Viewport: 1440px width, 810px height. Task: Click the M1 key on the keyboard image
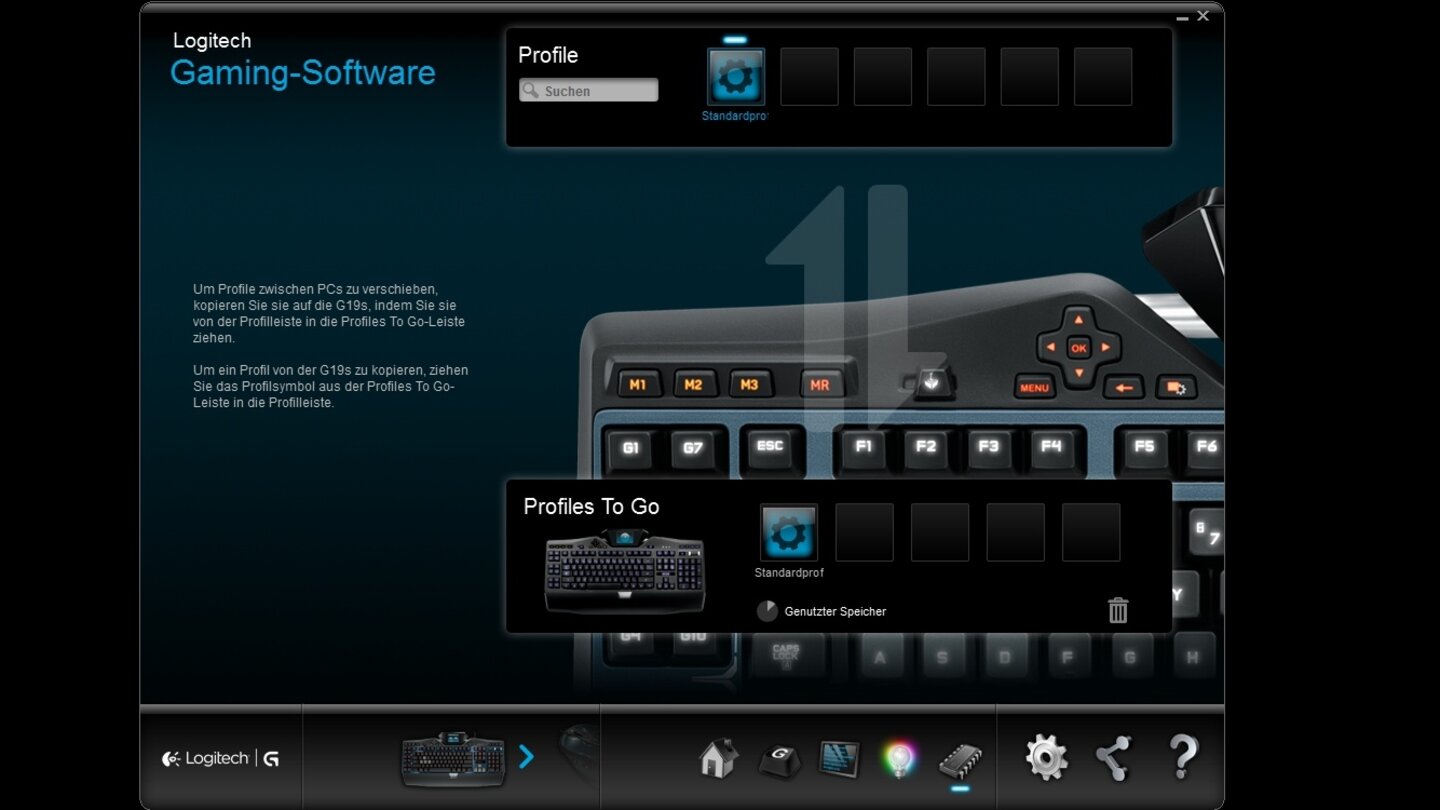(637, 384)
